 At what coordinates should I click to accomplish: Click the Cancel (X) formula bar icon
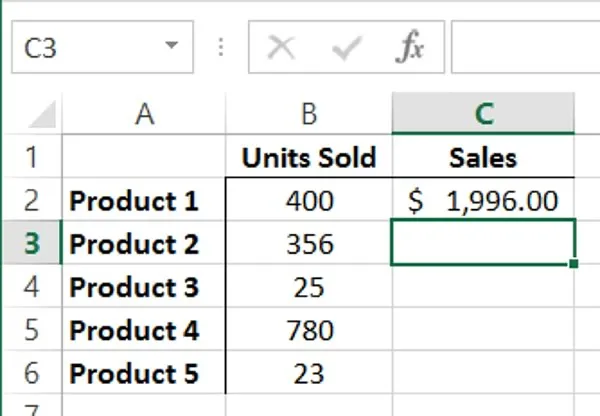(282, 48)
